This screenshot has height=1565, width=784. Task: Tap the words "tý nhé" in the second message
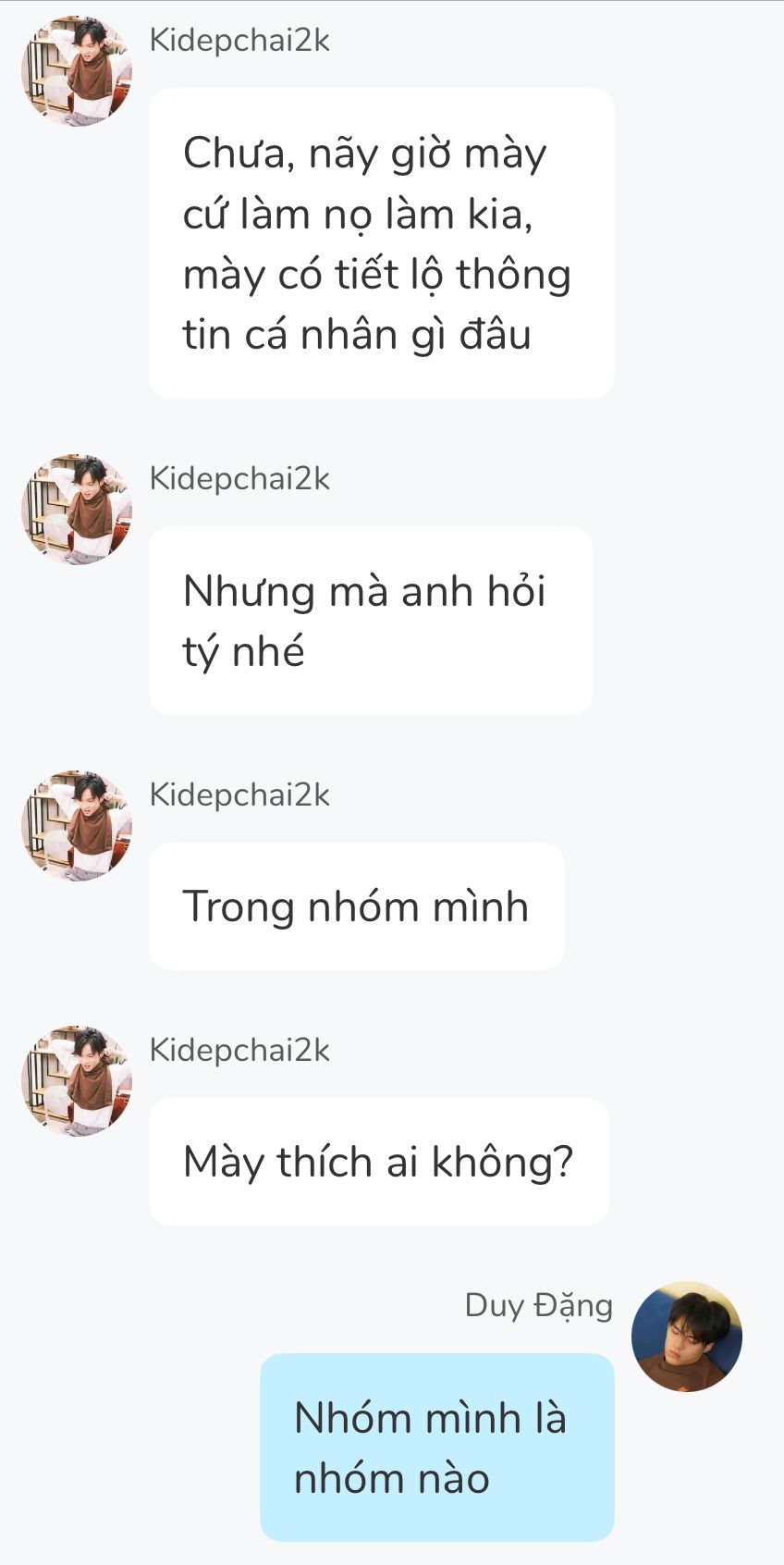(243, 652)
